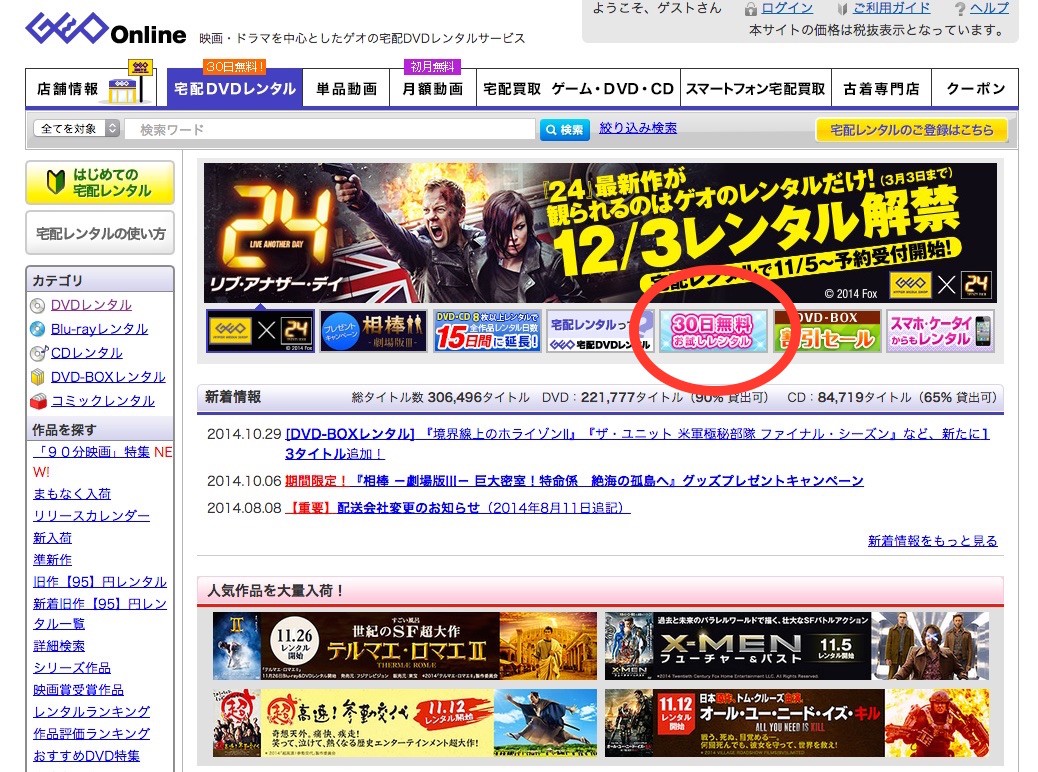The width and height of the screenshot is (1038, 772).
Task: Select the 30日無料お試しレンタル banner thumbnail
Action: point(713,330)
